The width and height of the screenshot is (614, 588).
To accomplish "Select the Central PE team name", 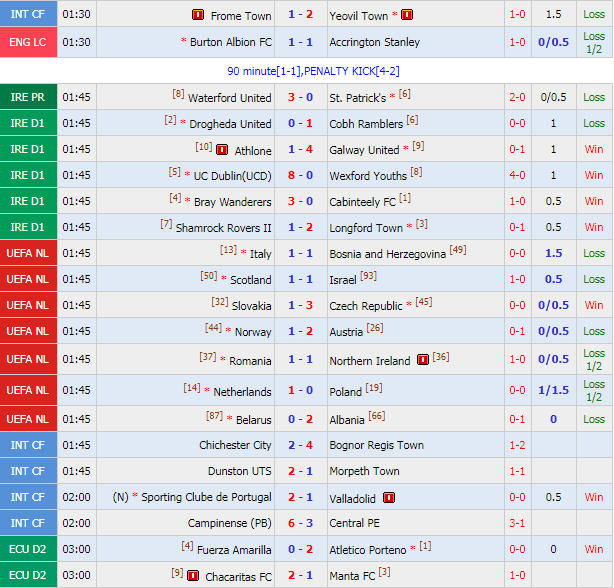I will click(x=354, y=523).
